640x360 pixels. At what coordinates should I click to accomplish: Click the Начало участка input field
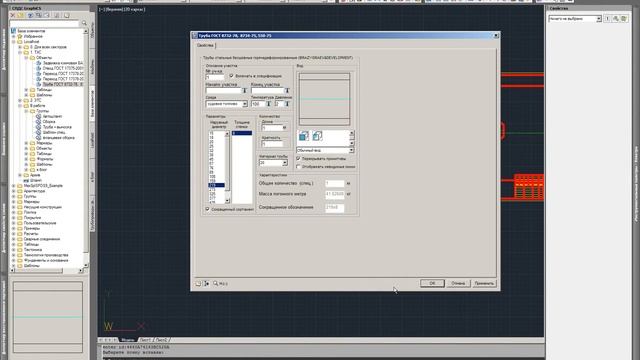[x=224, y=91]
